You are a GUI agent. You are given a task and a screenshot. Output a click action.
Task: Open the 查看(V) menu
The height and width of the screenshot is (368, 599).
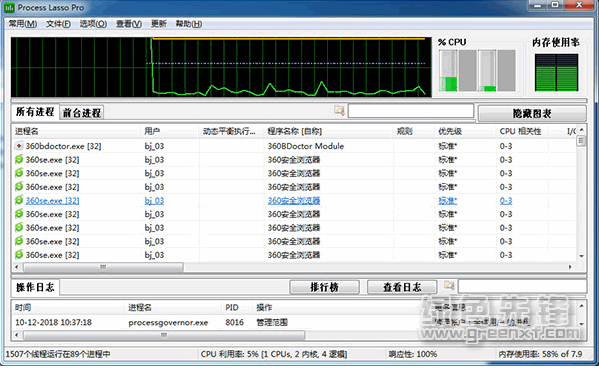(129, 24)
